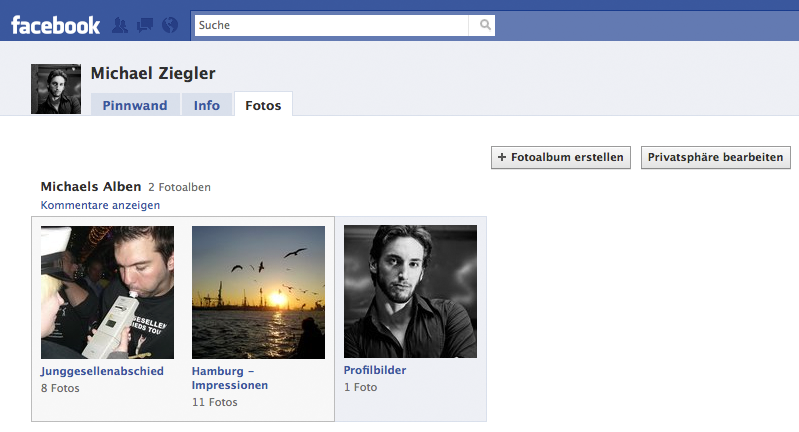Open the Profilbilder album thumbnail
Image resolution: width=799 pixels, height=432 pixels.
point(410,292)
